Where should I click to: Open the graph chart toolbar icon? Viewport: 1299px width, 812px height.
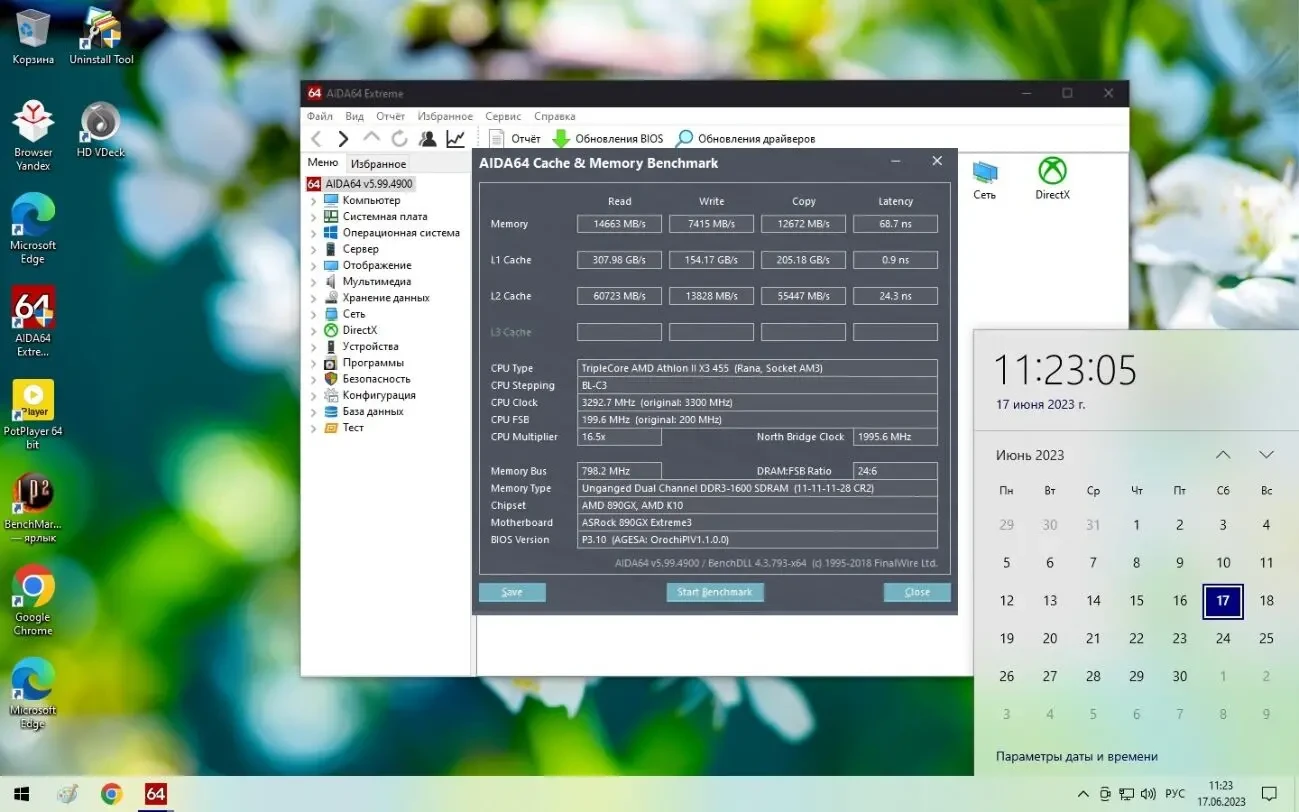tap(455, 139)
